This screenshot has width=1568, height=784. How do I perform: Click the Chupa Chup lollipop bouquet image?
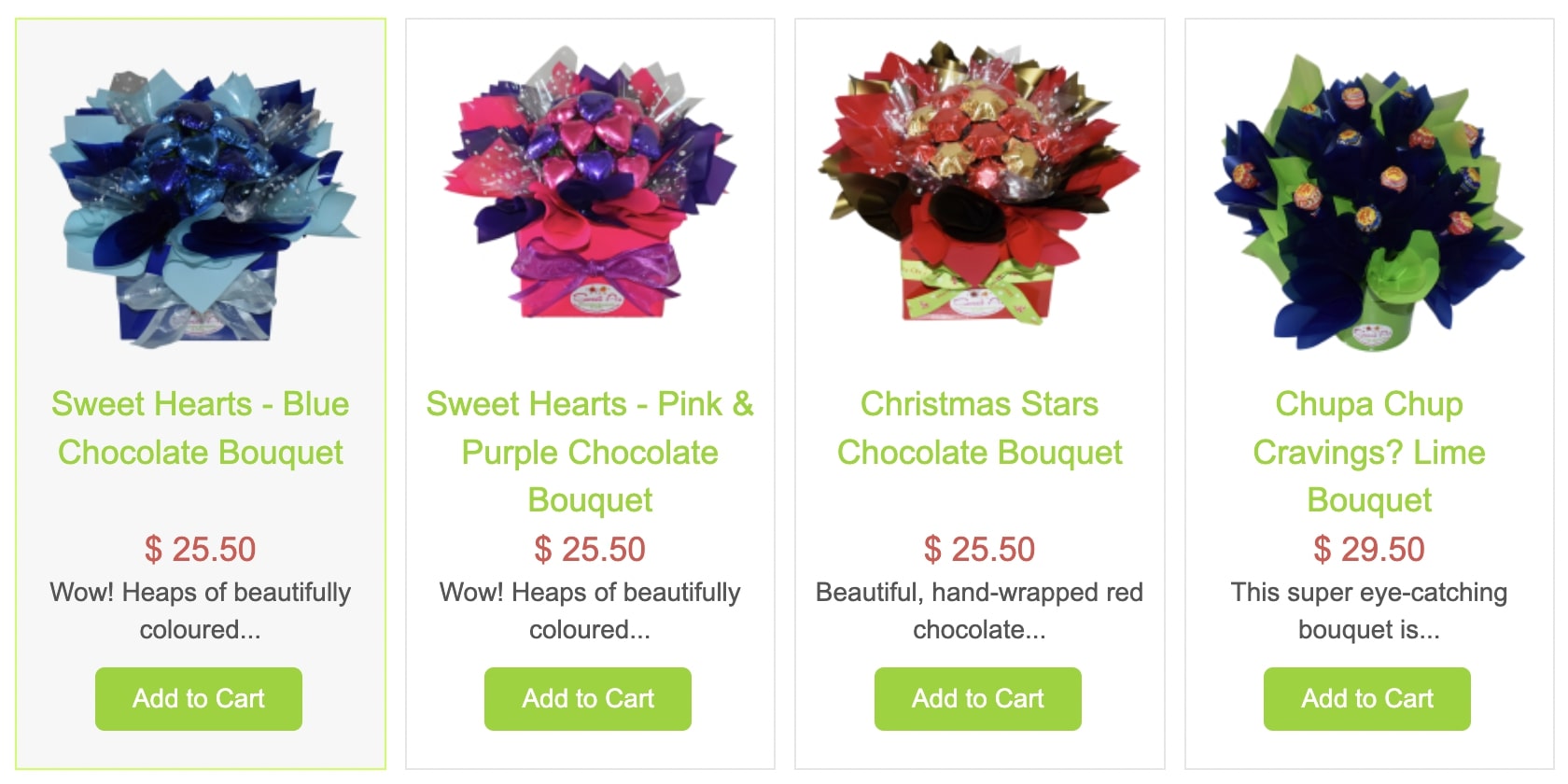coord(1369,203)
